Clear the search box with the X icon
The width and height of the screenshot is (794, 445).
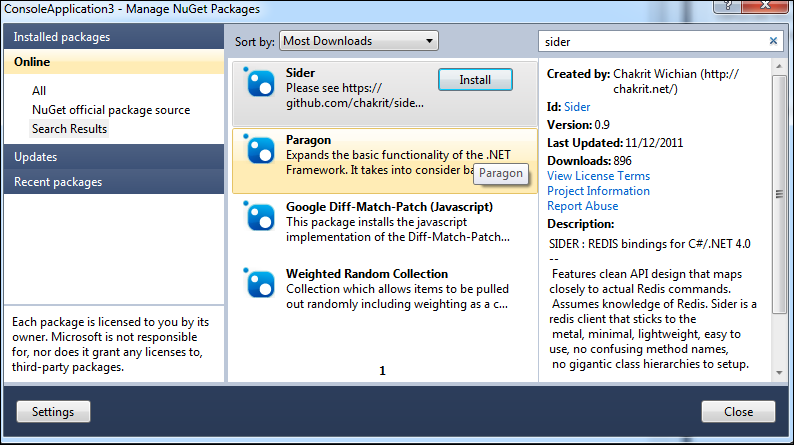coord(773,41)
